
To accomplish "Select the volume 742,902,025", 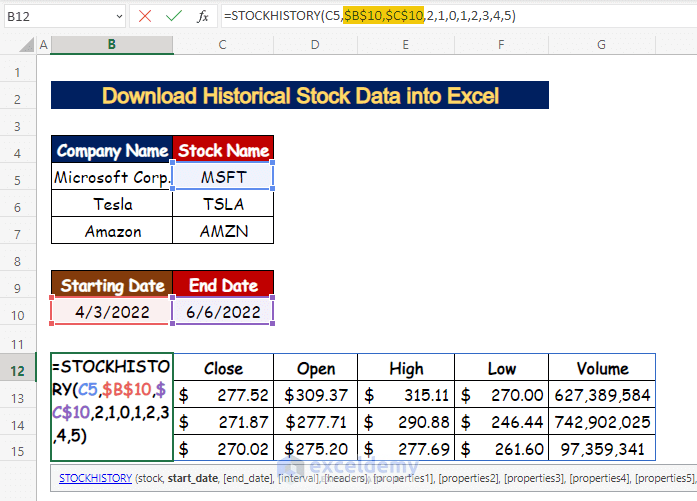I will pos(602,422).
